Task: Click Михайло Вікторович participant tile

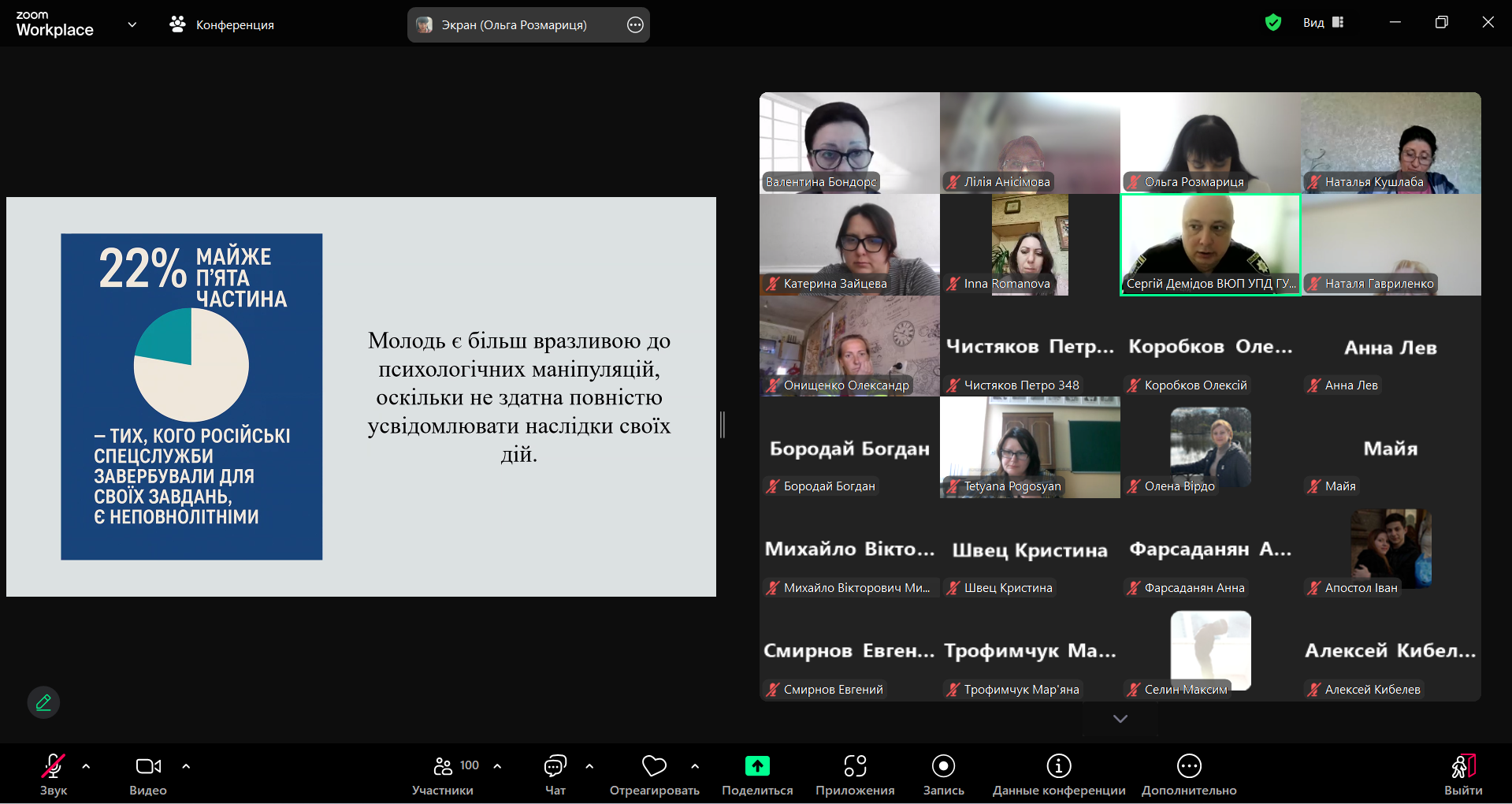Action: [849, 549]
